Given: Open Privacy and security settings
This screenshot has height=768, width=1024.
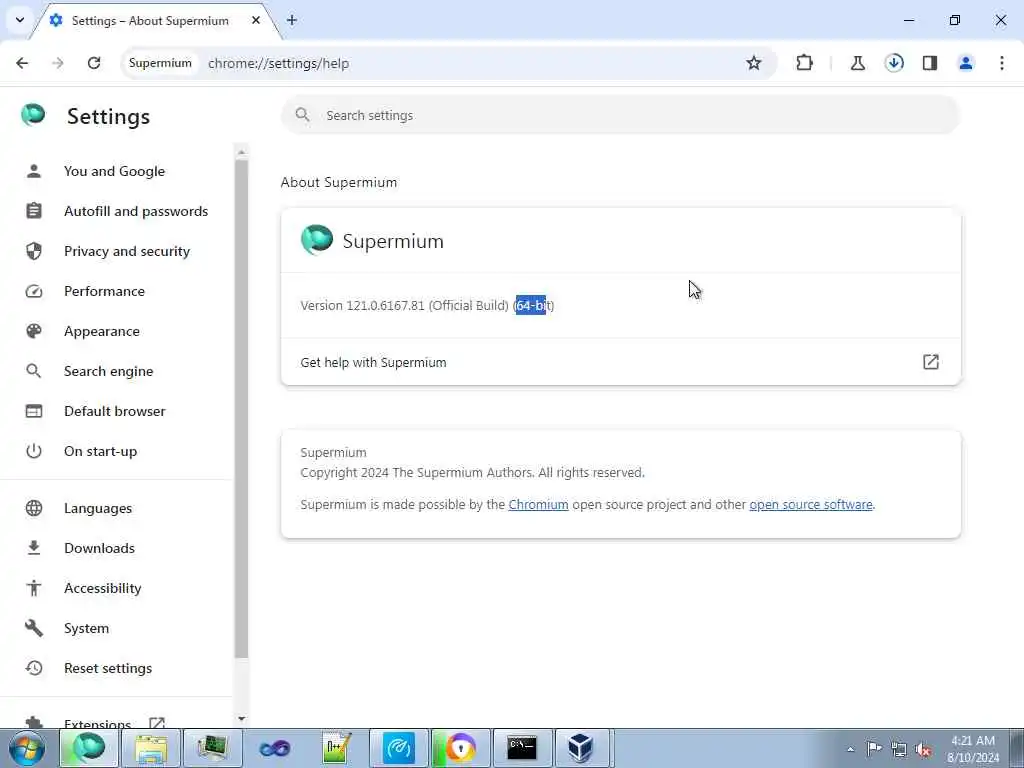Looking at the screenshot, I should click(x=116, y=251).
